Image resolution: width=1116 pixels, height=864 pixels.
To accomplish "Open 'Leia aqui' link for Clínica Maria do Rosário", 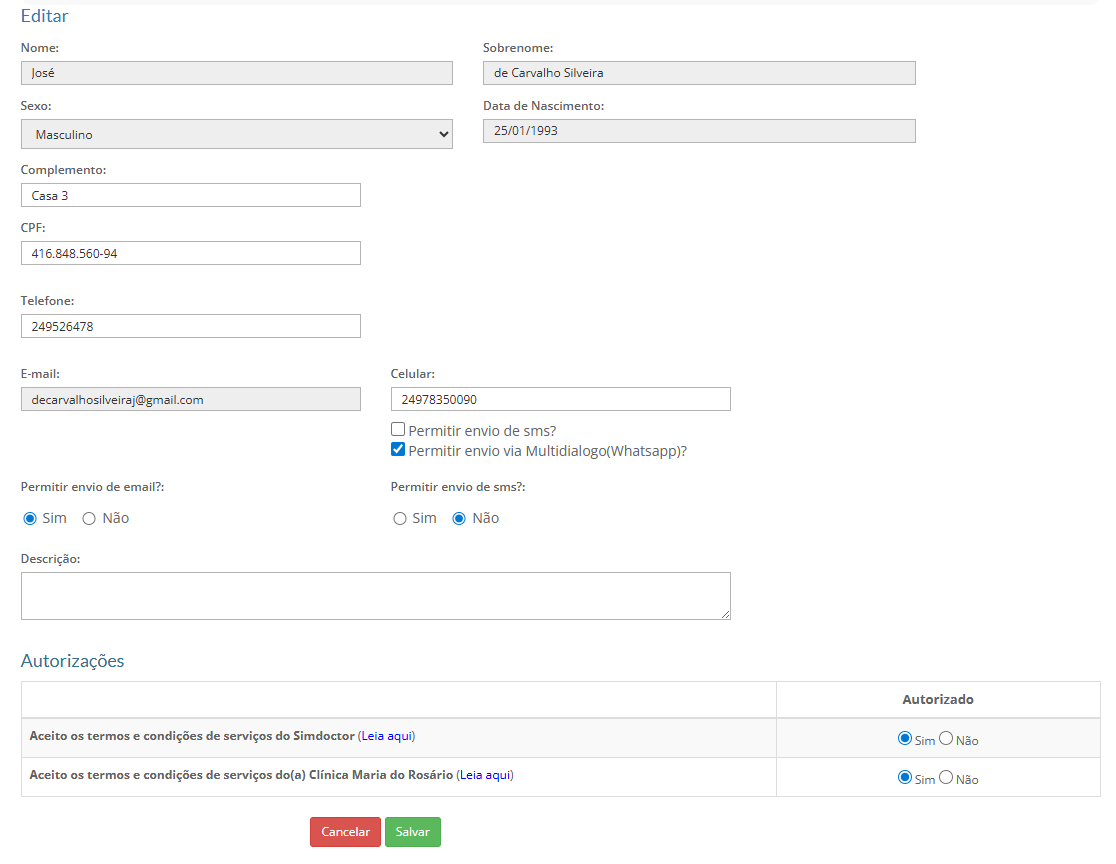I will tap(485, 775).
